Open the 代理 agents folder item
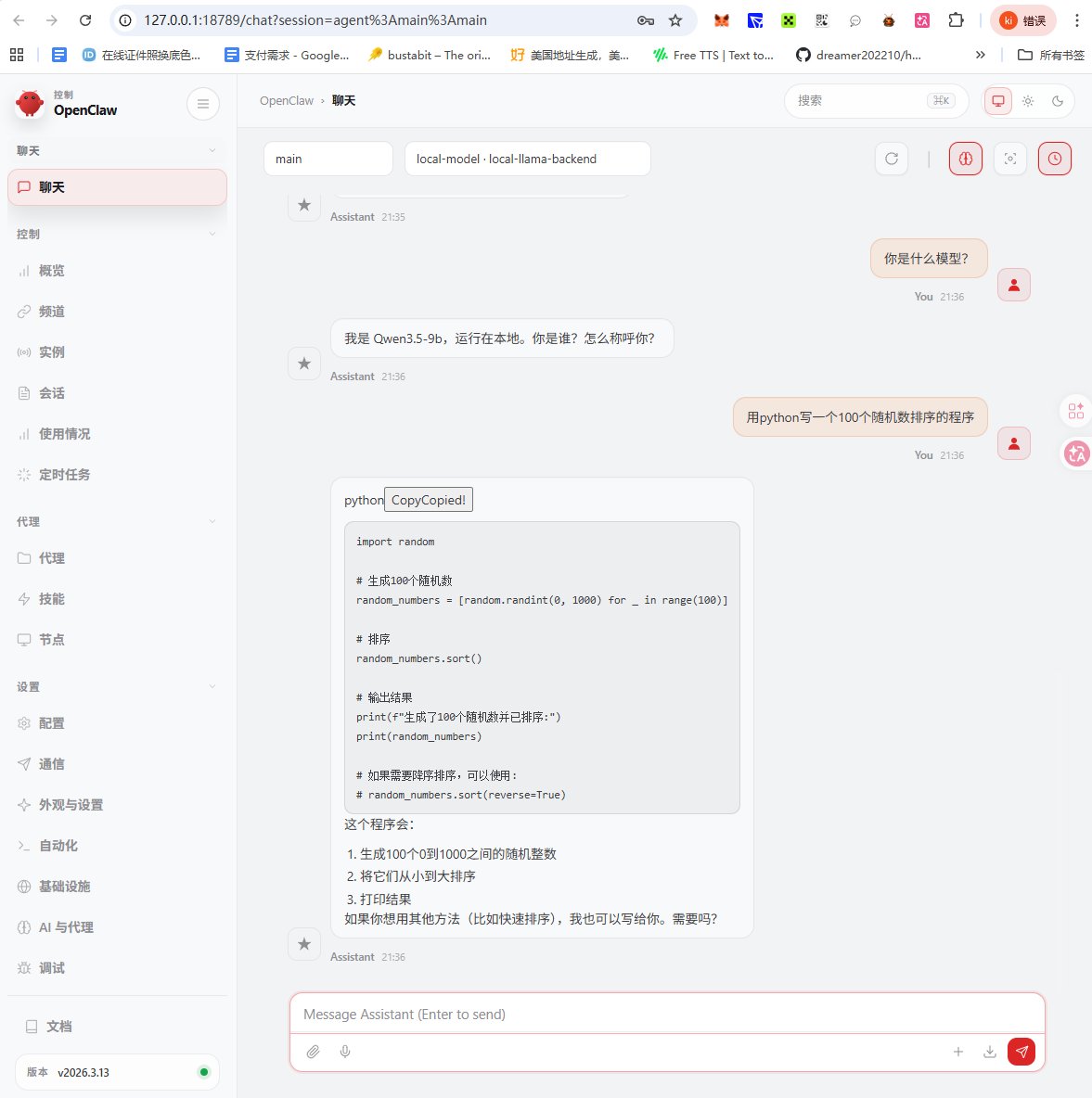 [x=117, y=558]
